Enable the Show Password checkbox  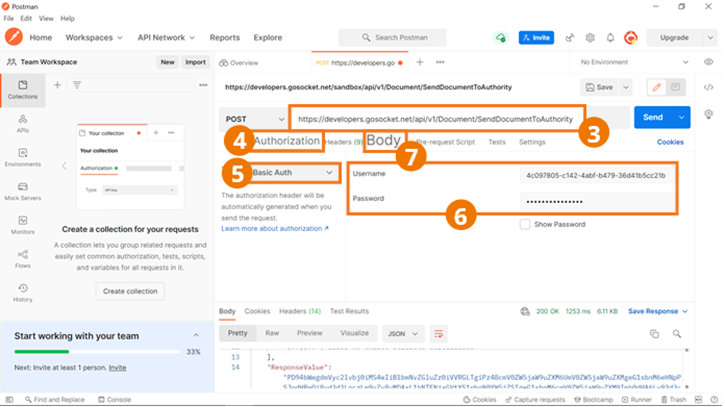[525, 224]
